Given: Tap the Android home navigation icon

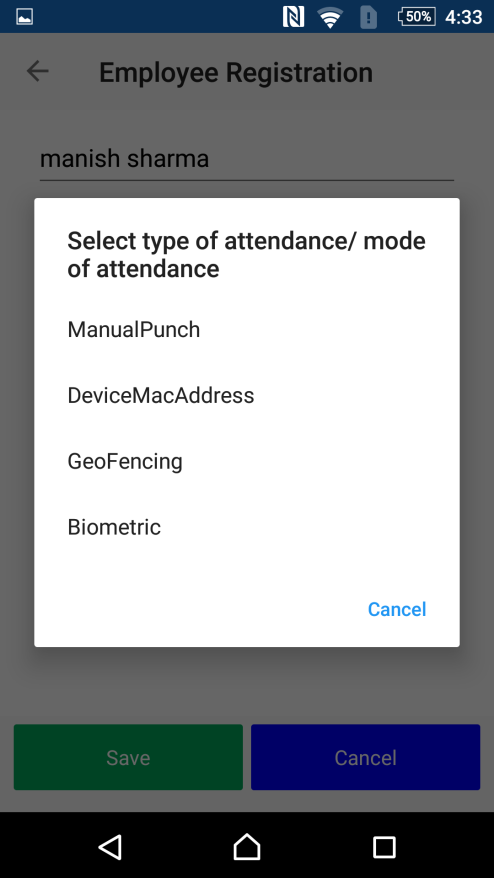Looking at the screenshot, I should click(247, 846).
